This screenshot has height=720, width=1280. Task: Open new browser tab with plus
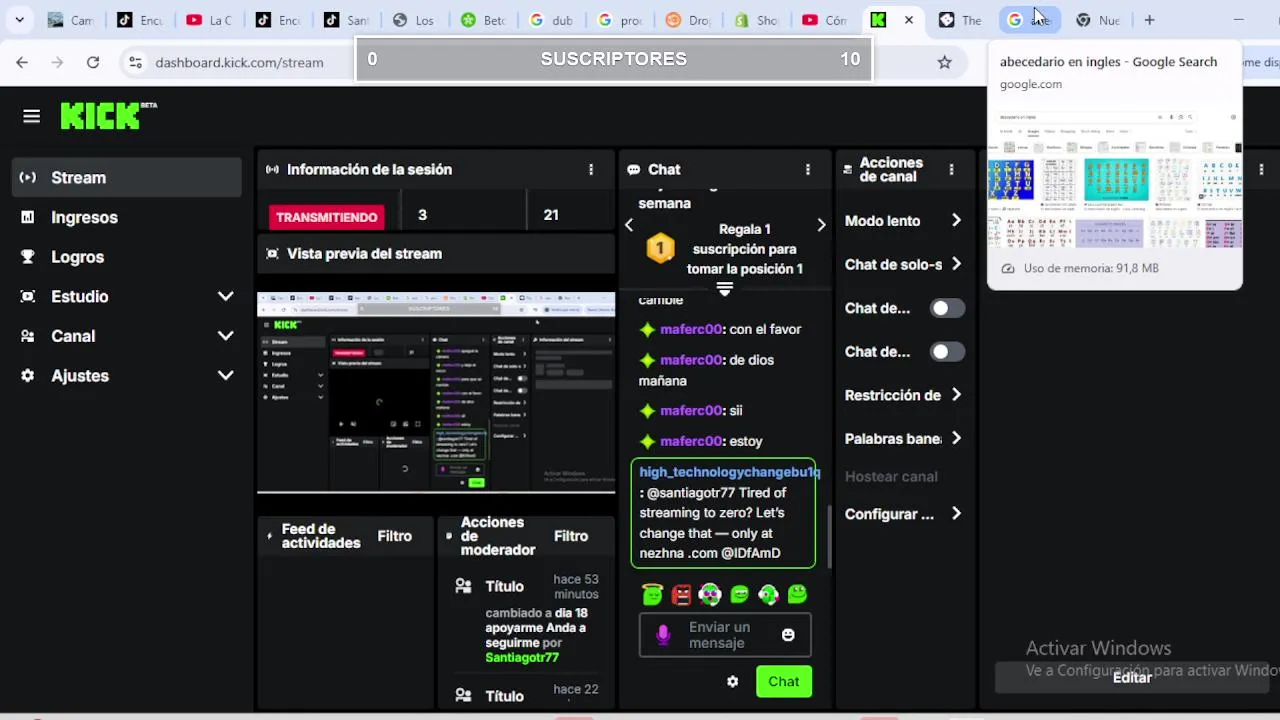tap(1149, 20)
